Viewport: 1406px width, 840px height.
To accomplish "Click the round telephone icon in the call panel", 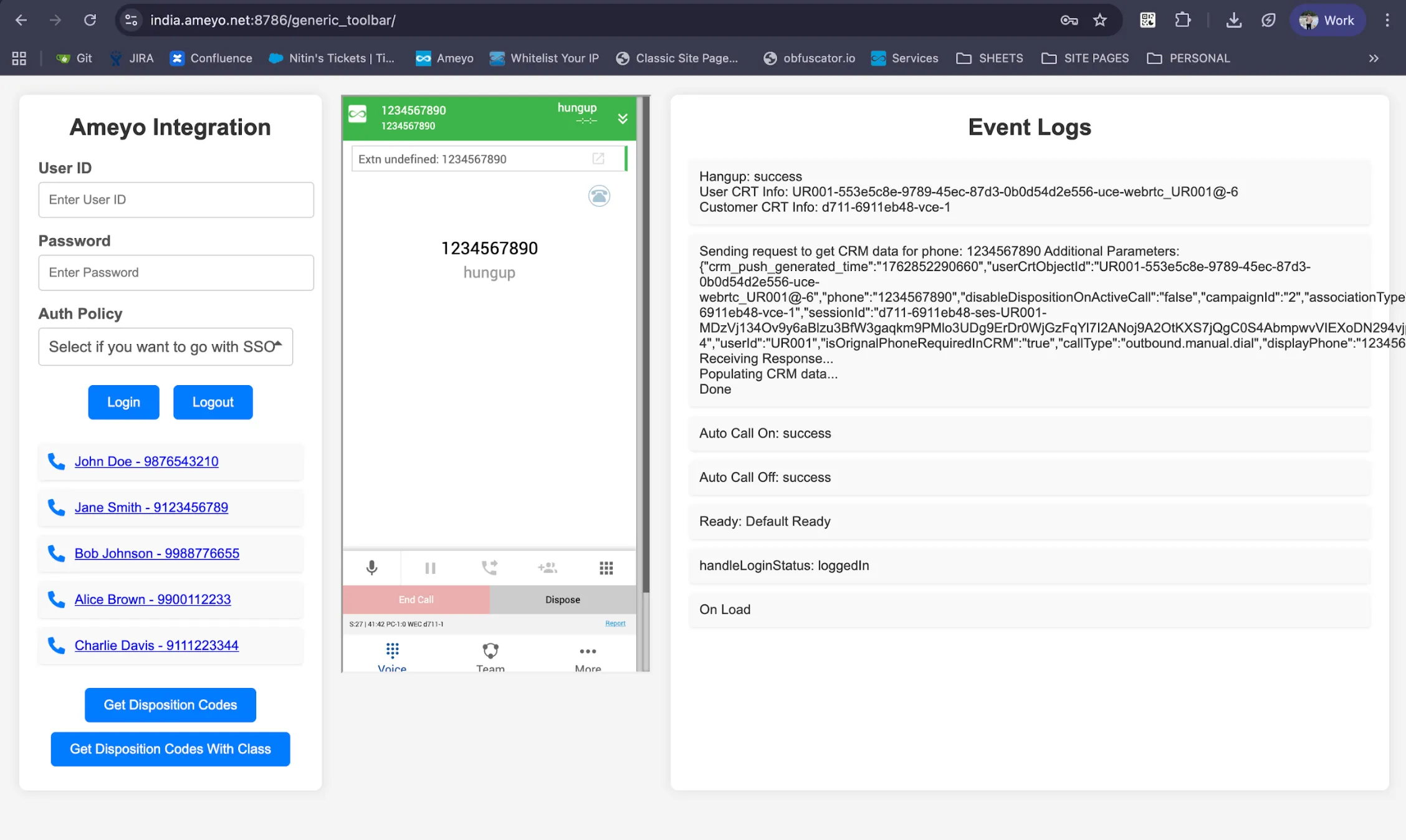I will point(599,196).
